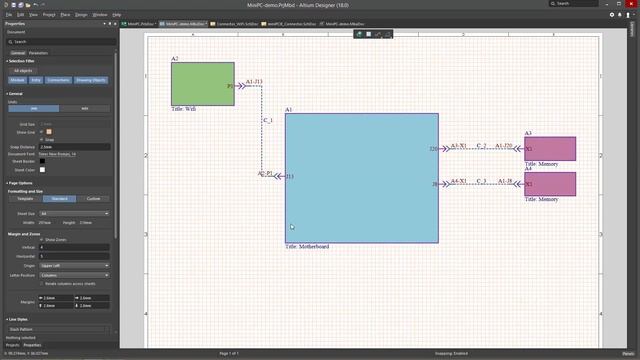Image resolution: width=640 pixels, height=360 pixels.
Task: Open the Letter Position dropdown
Action: point(74,276)
